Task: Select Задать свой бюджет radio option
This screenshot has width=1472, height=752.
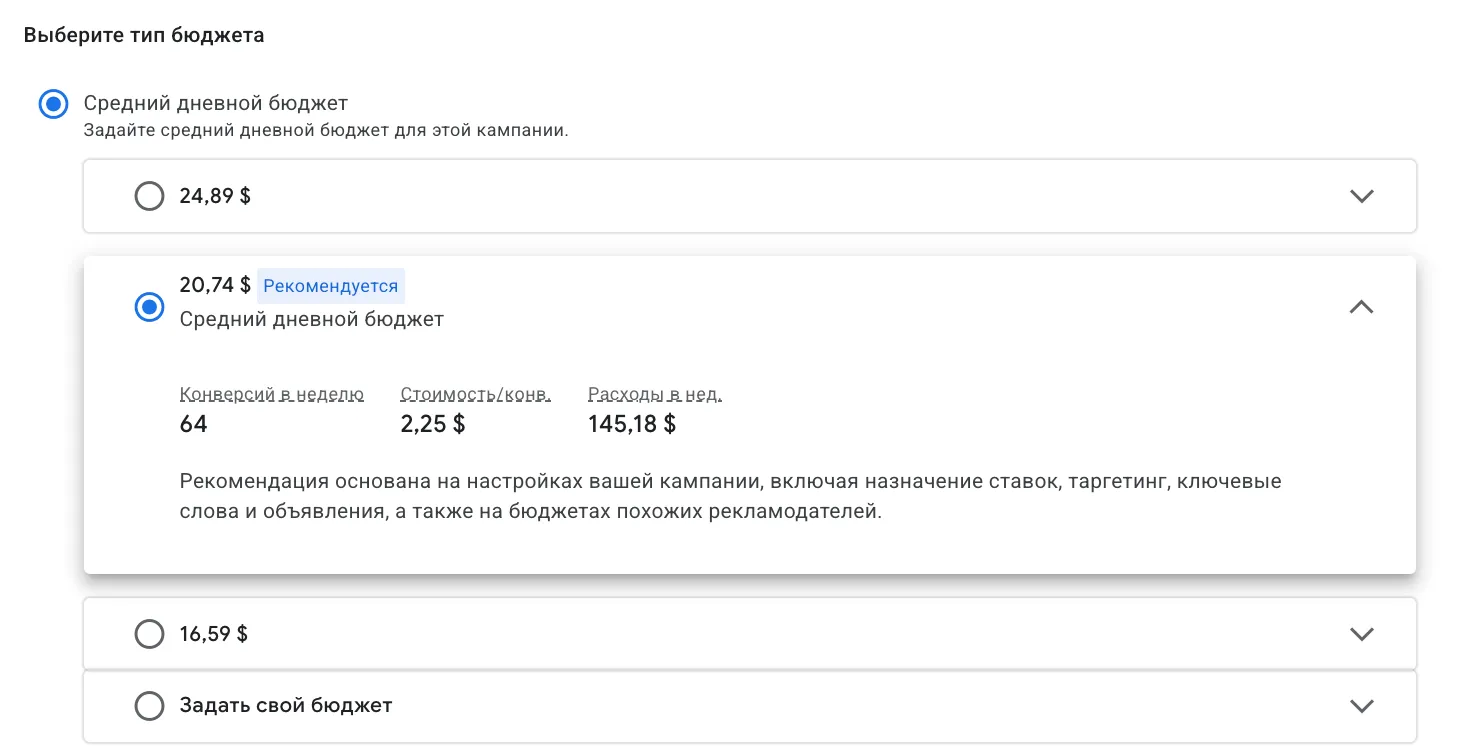Action: click(x=149, y=706)
